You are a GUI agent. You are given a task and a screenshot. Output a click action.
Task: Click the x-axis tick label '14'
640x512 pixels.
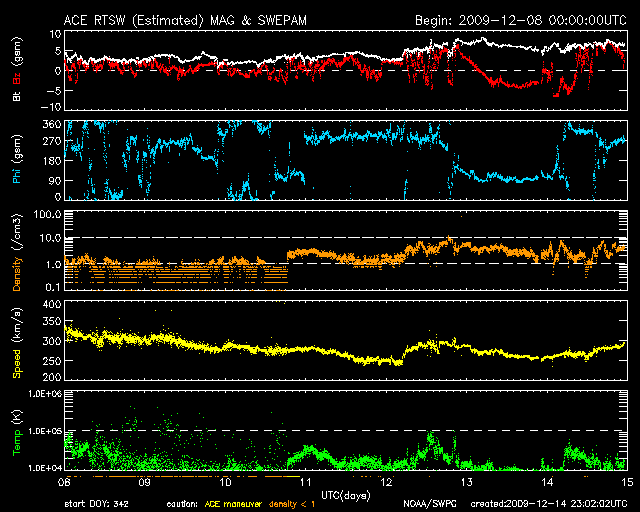[x=547, y=482]
